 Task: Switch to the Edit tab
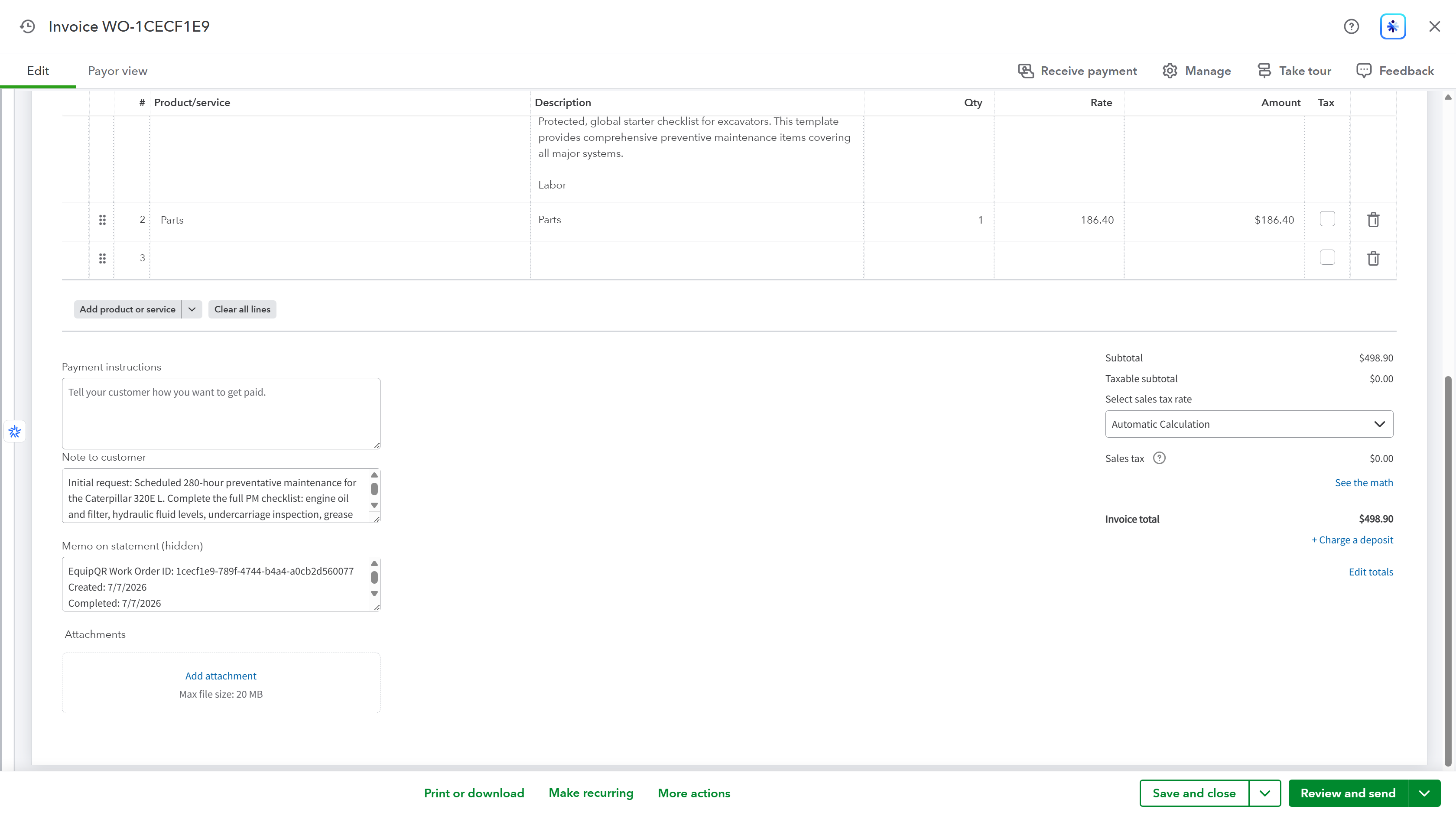[x=38, y=71]
